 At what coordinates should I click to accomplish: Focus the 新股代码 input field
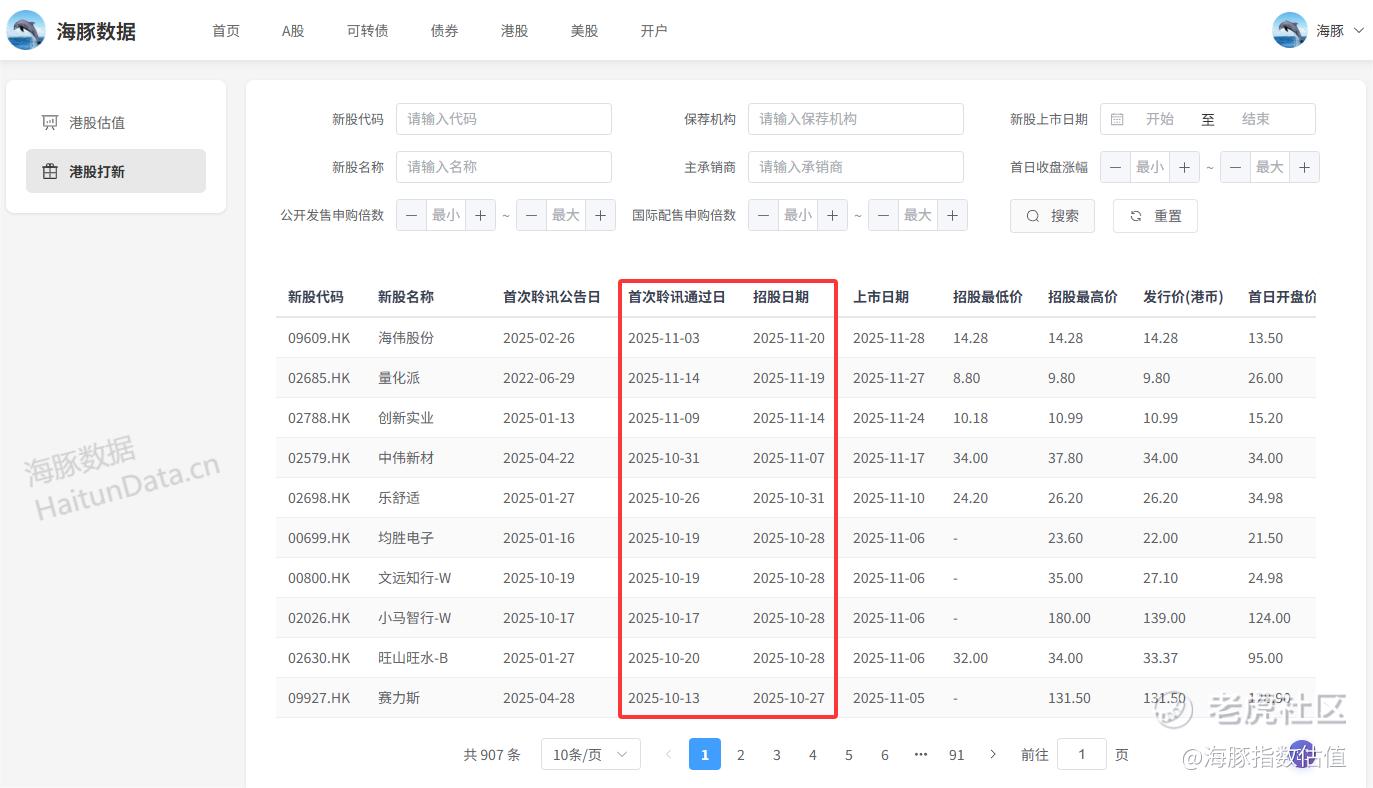coord(504,119)
